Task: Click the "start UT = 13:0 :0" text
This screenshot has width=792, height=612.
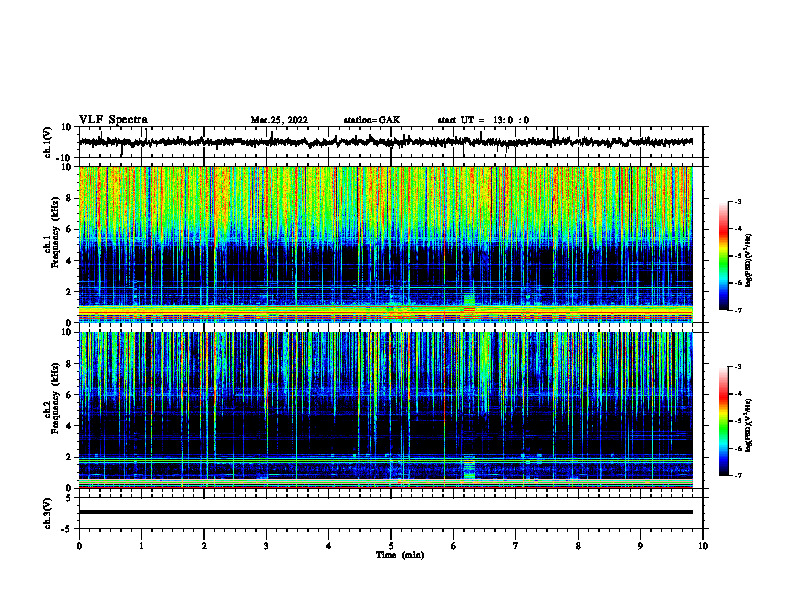Action: pos(483,120)
